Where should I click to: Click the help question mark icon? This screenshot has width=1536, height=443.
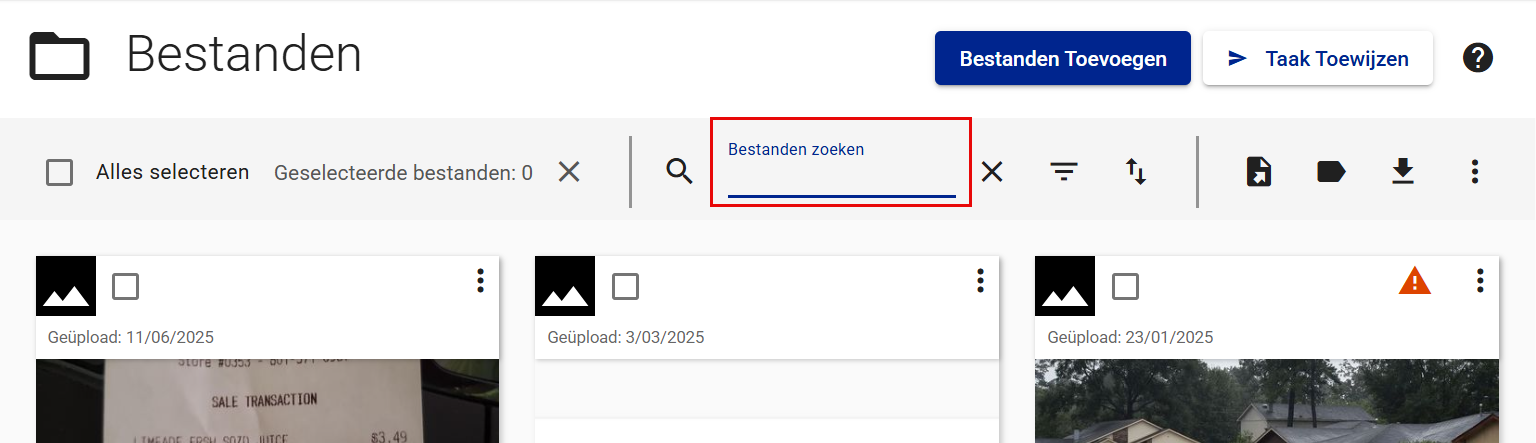pos(1478,58)
